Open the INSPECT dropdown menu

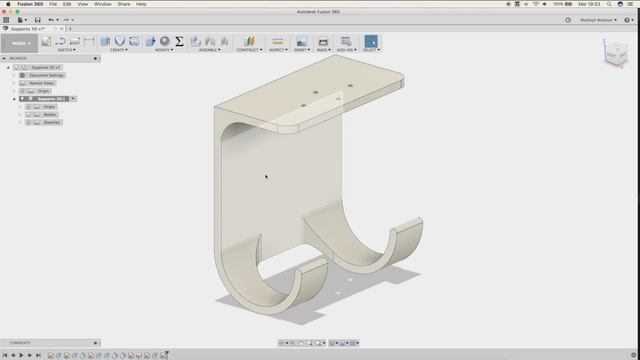[x=278, y=50]
